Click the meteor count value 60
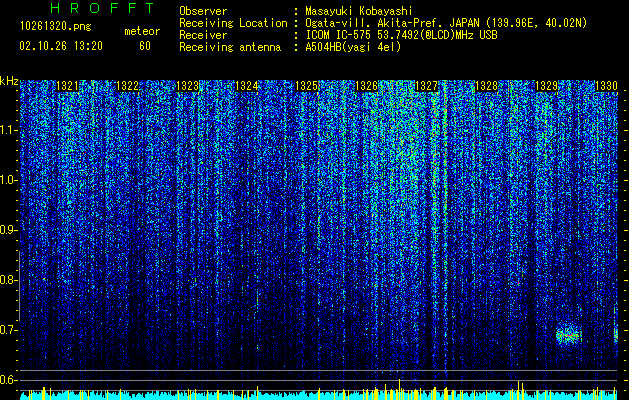The image size is (629, 400). [145, 46]
